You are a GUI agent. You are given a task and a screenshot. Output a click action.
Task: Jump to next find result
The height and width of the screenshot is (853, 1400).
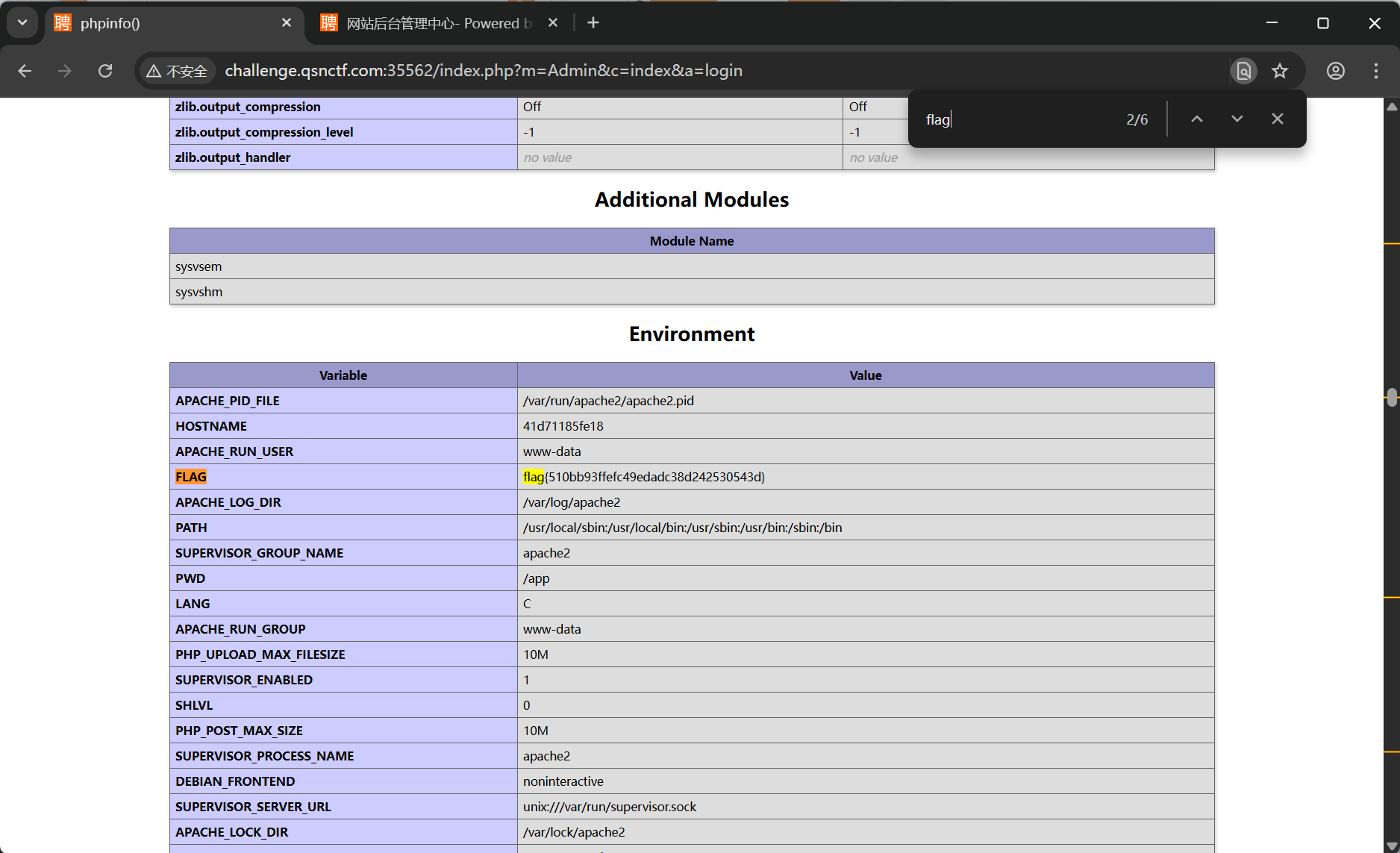point(1237,119)
